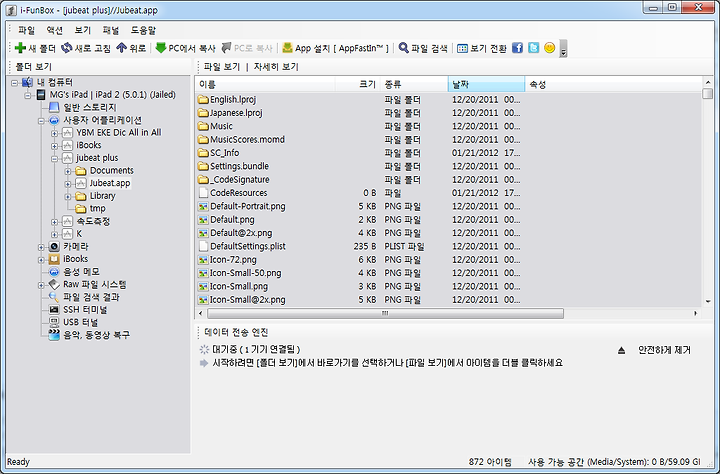Open File Search (파일 검색) magnifier
This screenshot has width=720, height=474.
click(403, 48)
